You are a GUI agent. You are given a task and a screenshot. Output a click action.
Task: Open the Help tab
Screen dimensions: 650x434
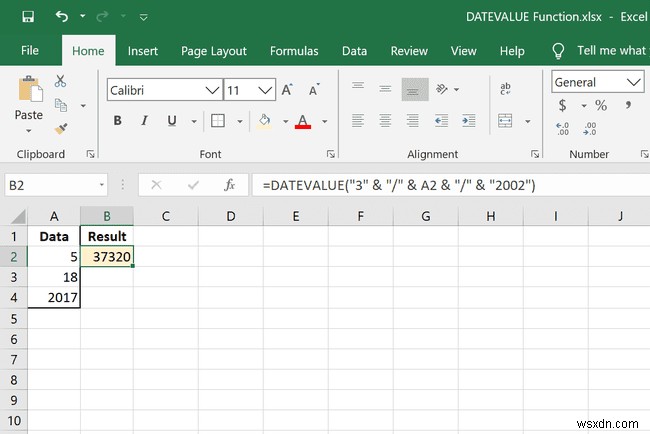(x=512, y=51)
